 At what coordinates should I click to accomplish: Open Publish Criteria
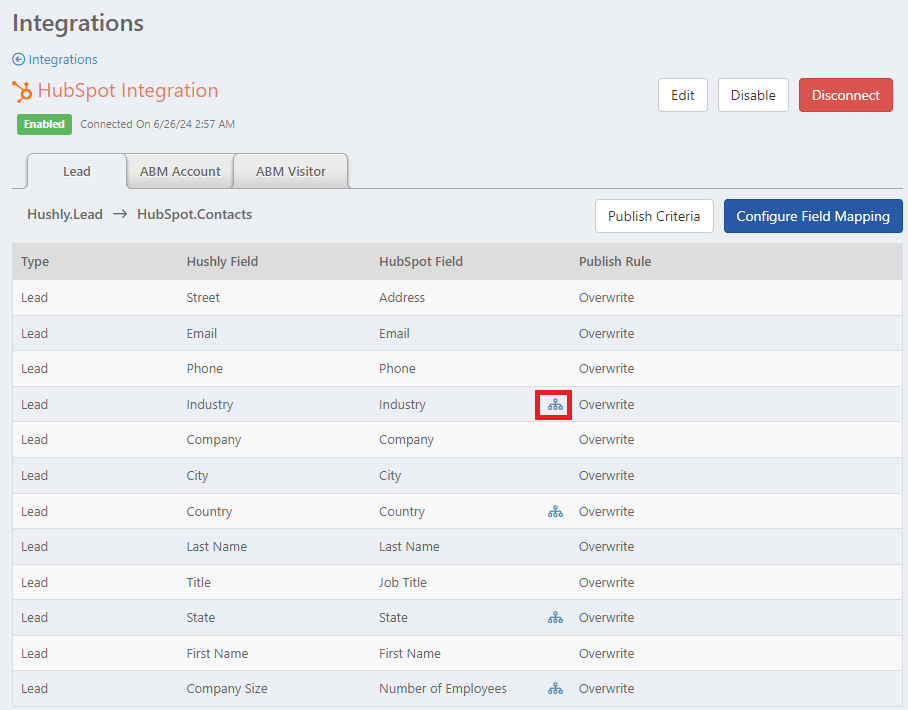pos(654,216)
